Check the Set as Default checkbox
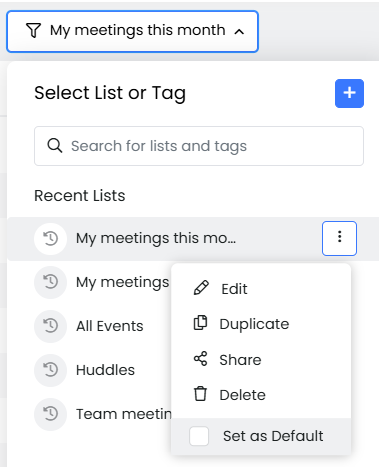This screenshot has width=379, height=467. (199, 436)
